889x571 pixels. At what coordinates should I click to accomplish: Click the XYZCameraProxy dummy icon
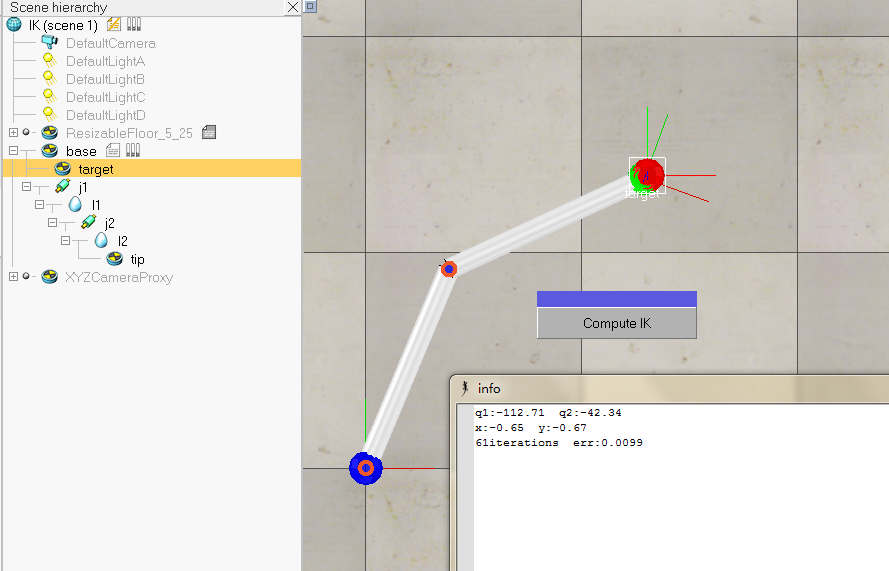click(50, 277)
